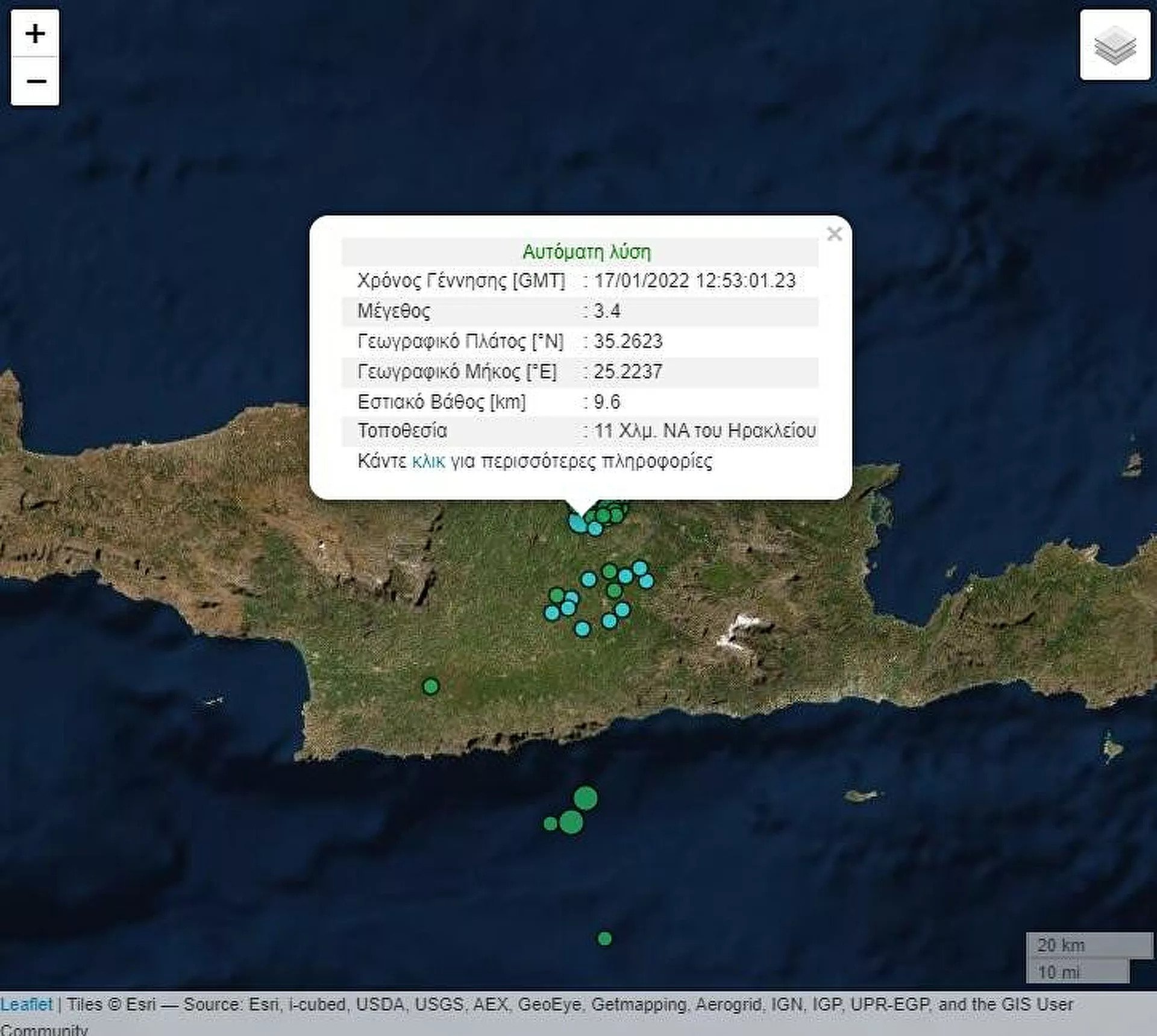
Task: Select the isolated green marker in southwest Crete
Action: [430, 686]
